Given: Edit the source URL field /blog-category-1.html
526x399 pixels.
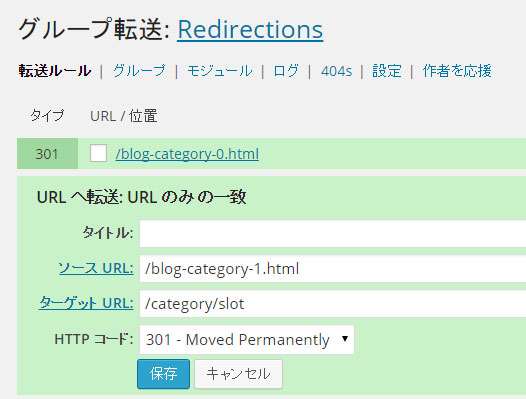Looking at the screenshot, I should [x=332, y=269].
